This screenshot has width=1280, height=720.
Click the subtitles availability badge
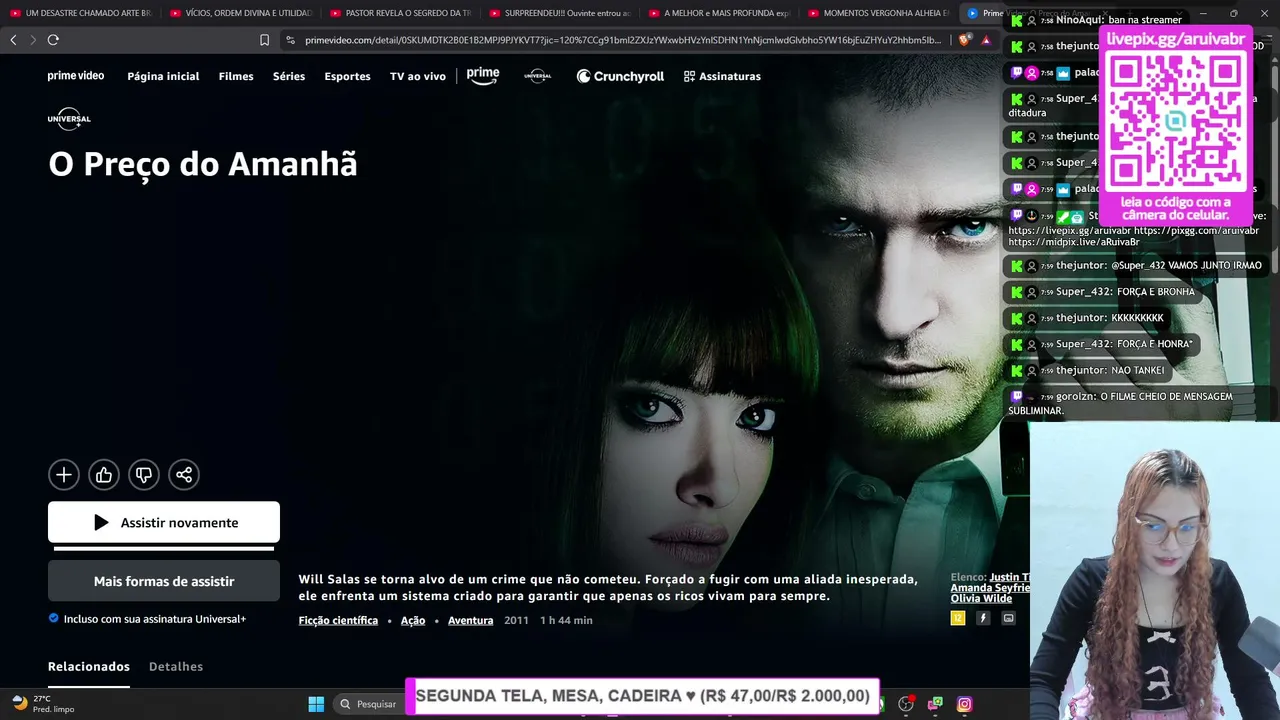[x=1008, y=618]
